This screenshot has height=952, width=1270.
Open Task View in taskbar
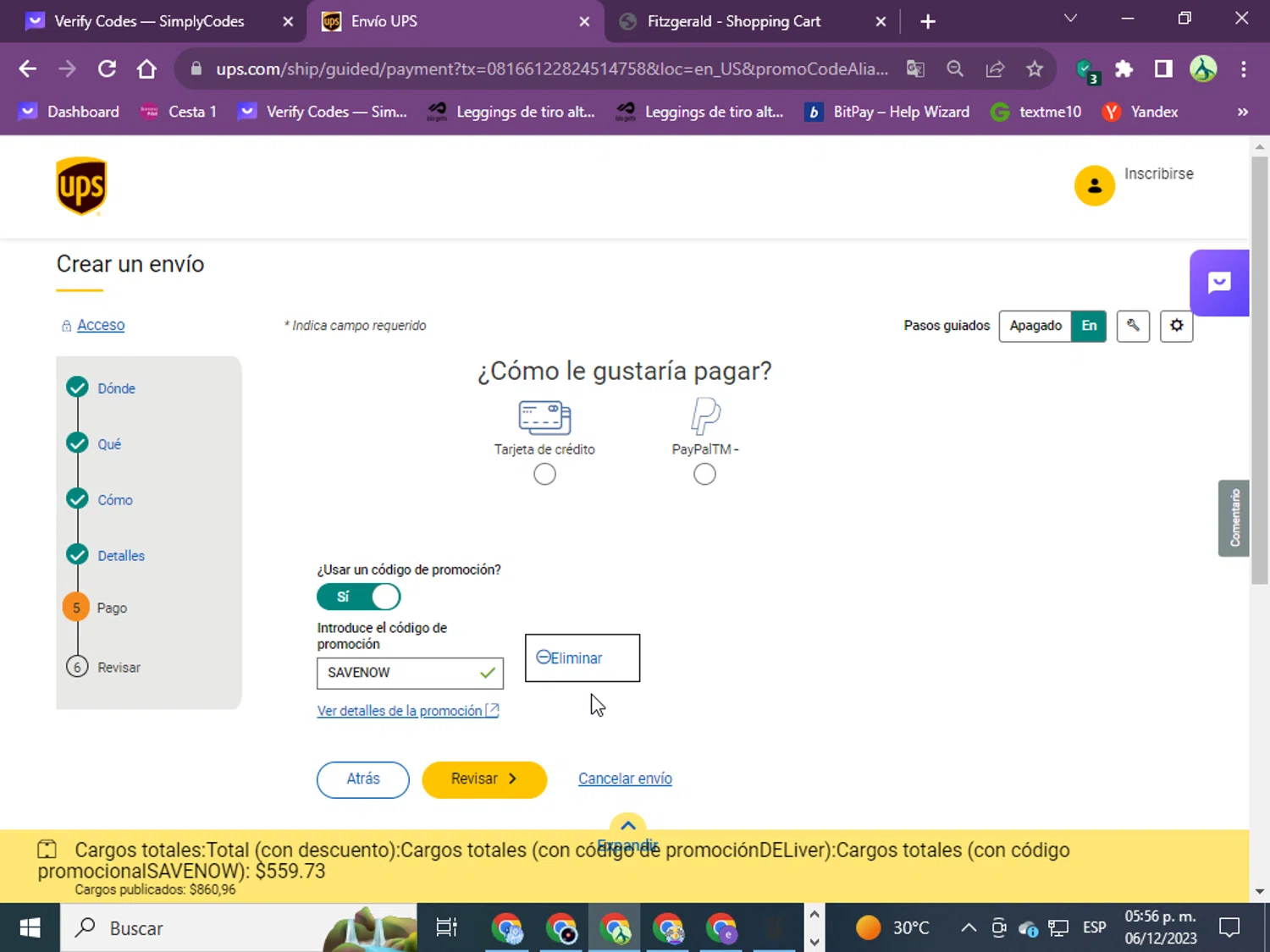[x=446, y=927]
